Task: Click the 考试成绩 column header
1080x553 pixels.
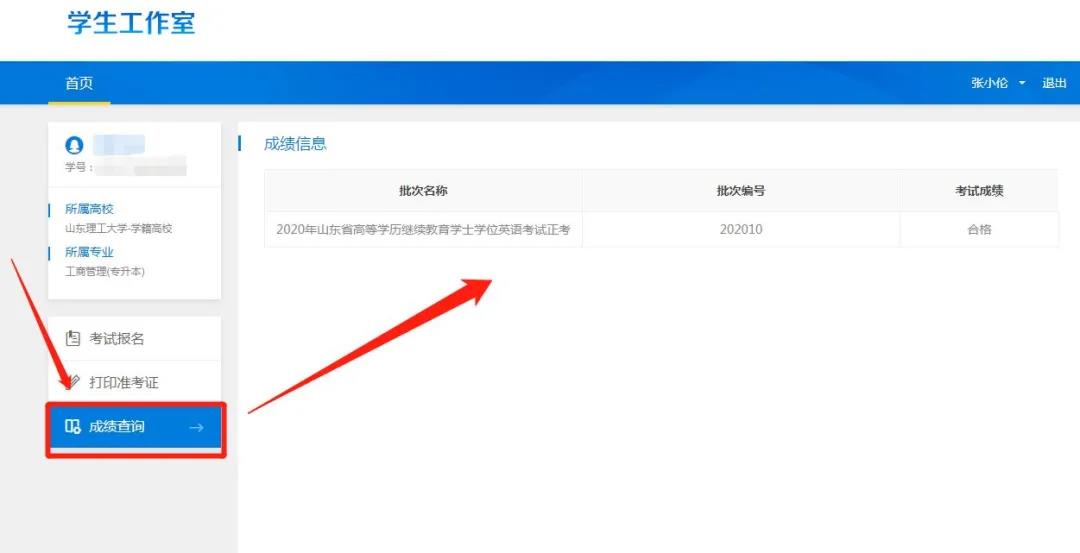Action: pos(979,190)
